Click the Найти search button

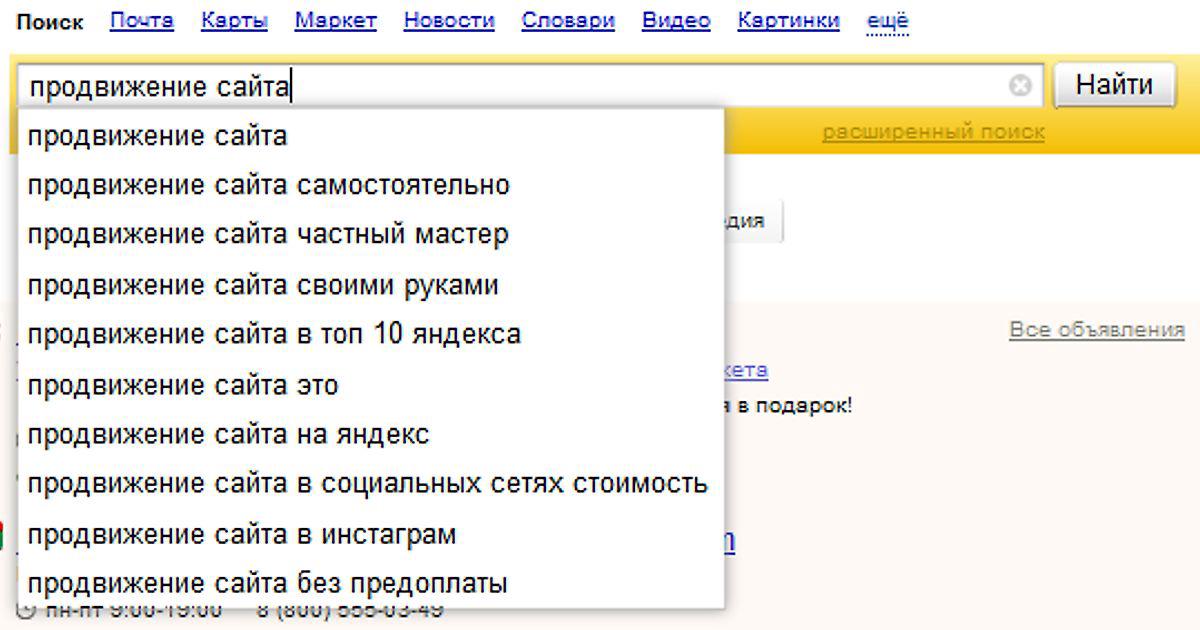click(x=1113, y=85)
